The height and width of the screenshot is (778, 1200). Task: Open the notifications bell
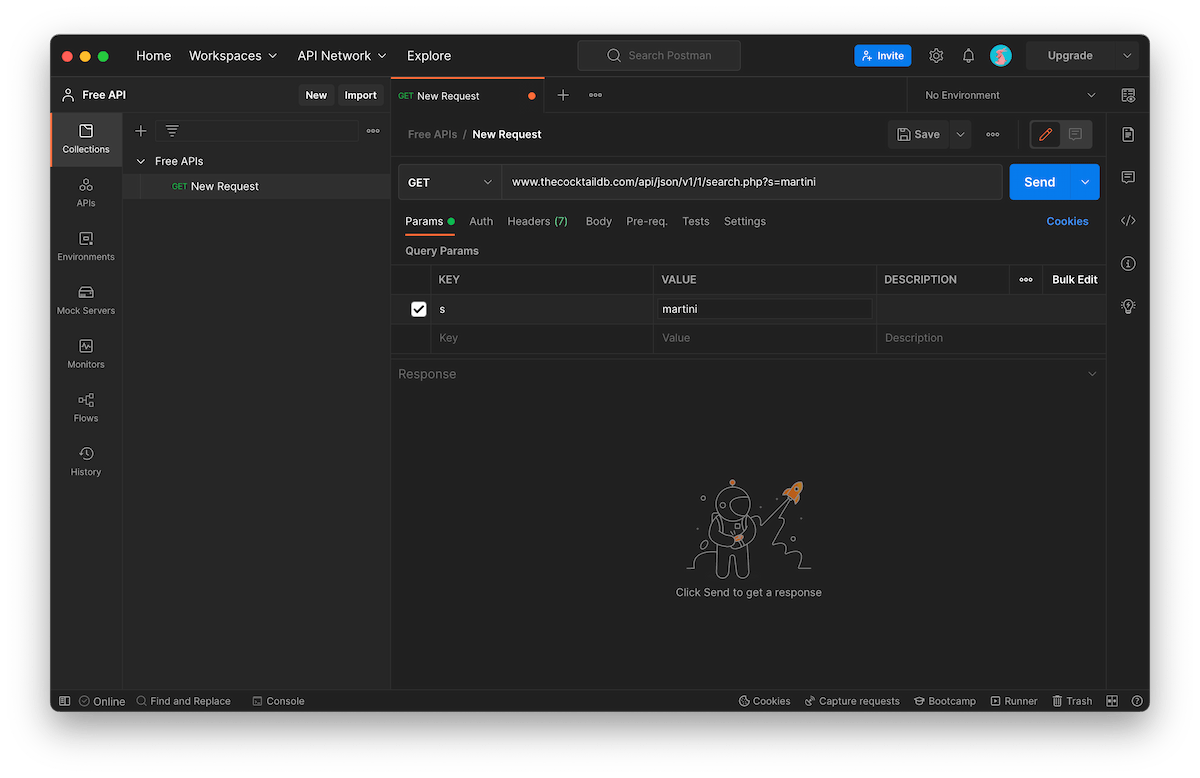click(x=968, y=56)
